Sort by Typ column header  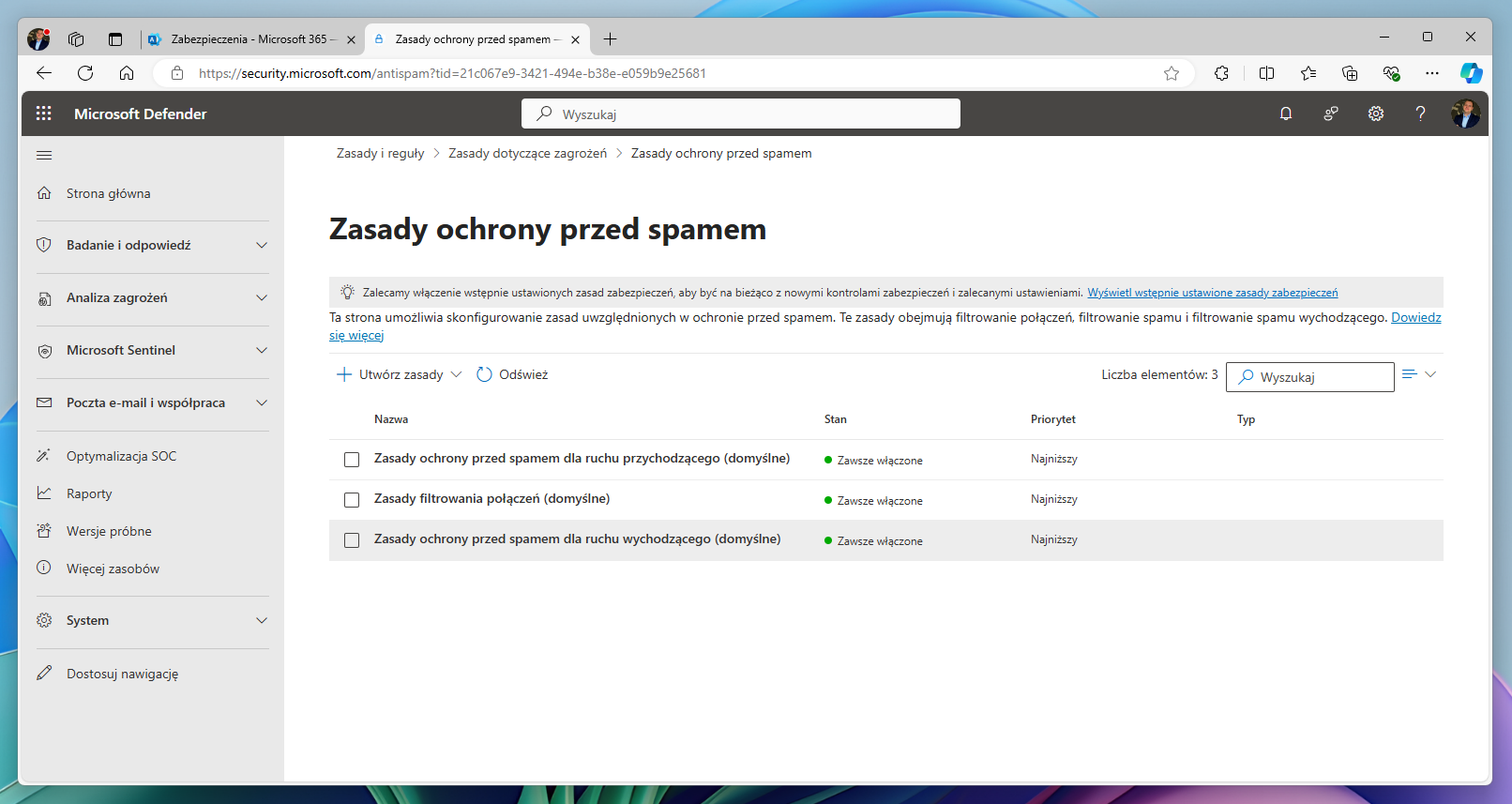pos(1246,419)
